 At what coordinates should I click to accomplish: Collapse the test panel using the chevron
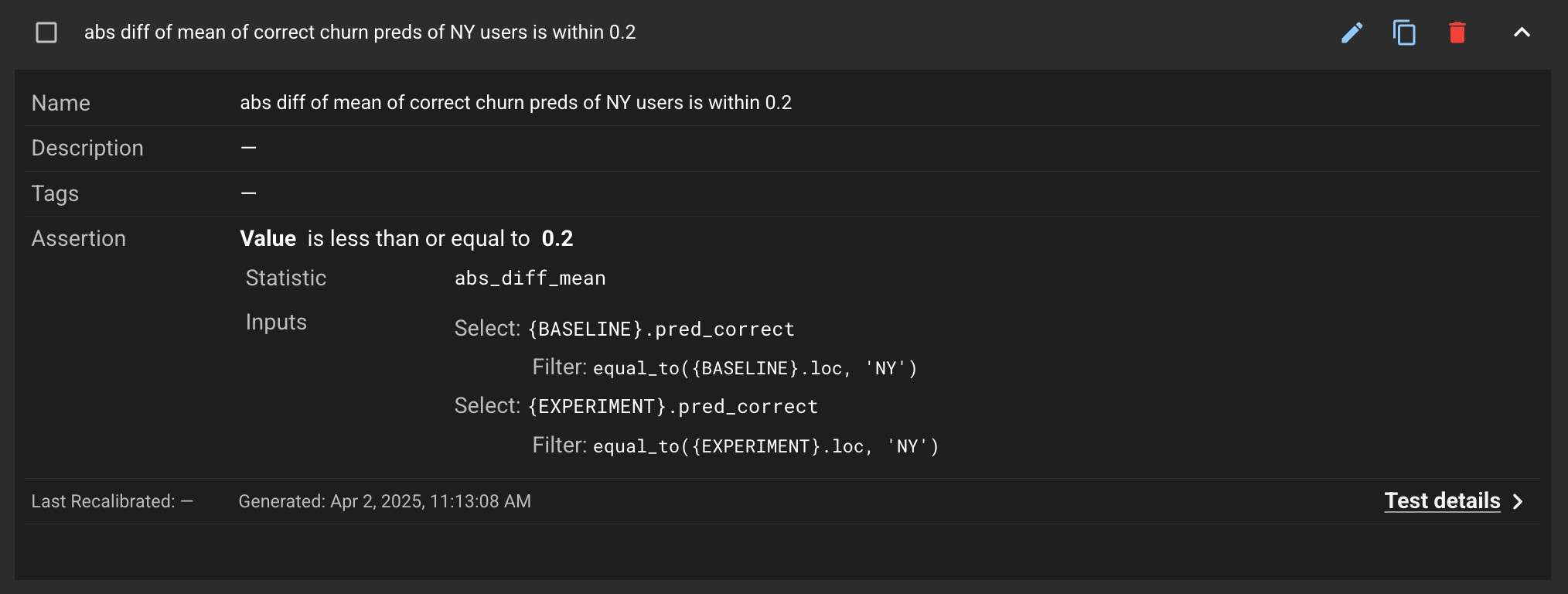1522,32
